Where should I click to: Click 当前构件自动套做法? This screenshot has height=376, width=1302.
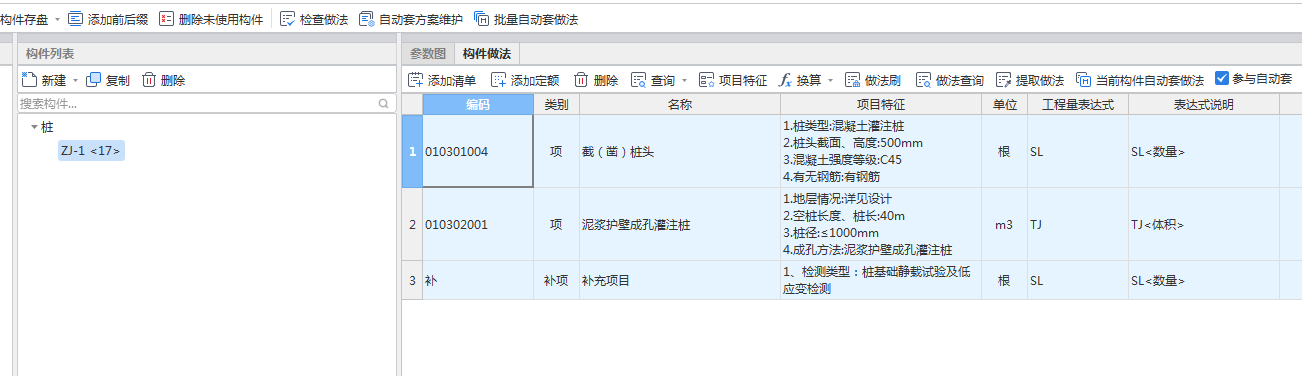[x=1140, y=80]
